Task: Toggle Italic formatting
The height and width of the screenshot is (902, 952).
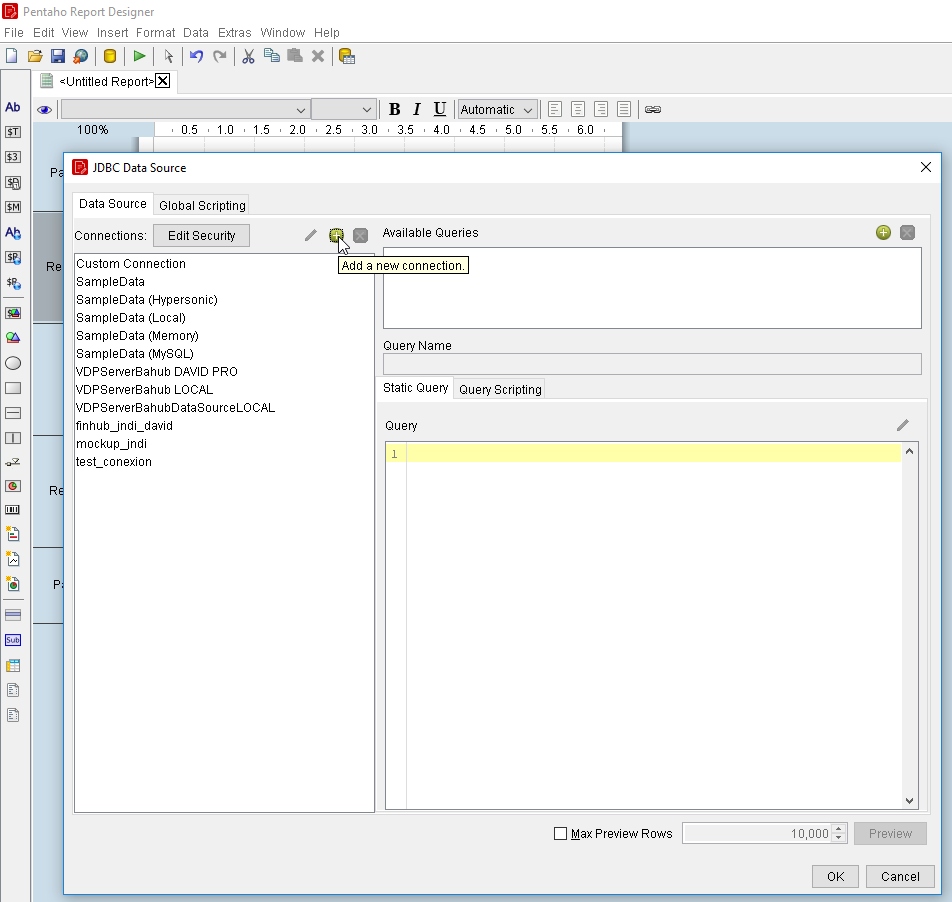Action: click(x=416, y=109)
